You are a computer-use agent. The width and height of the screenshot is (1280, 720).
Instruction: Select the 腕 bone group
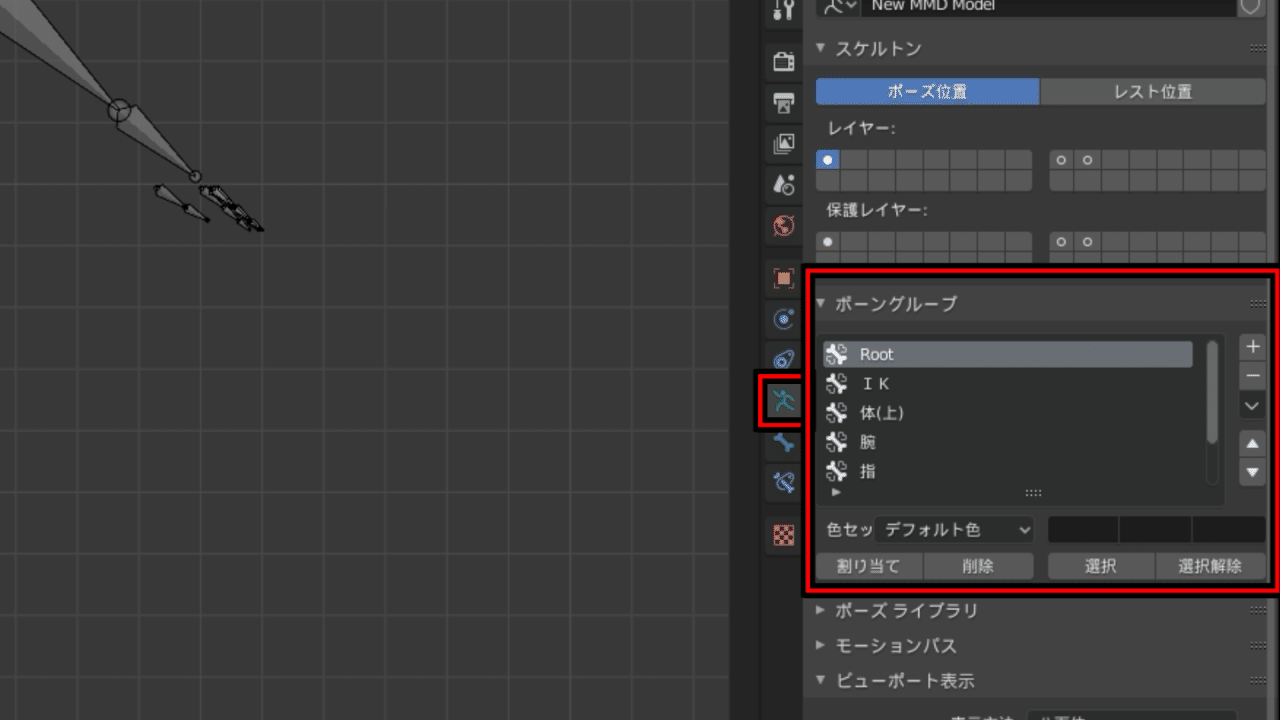[1008, 441]
